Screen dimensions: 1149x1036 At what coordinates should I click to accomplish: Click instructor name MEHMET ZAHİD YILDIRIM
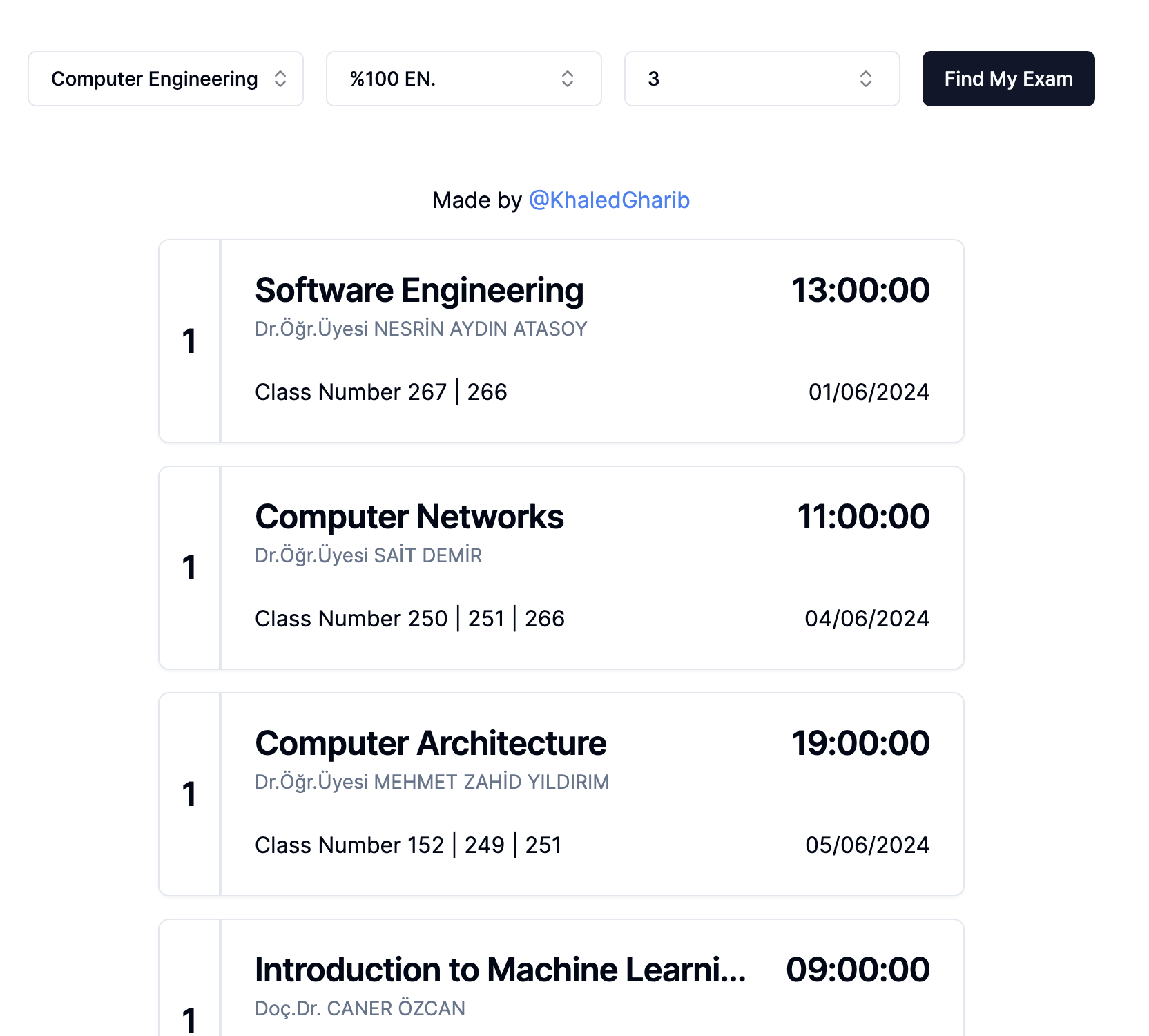[x=492, y=782]
